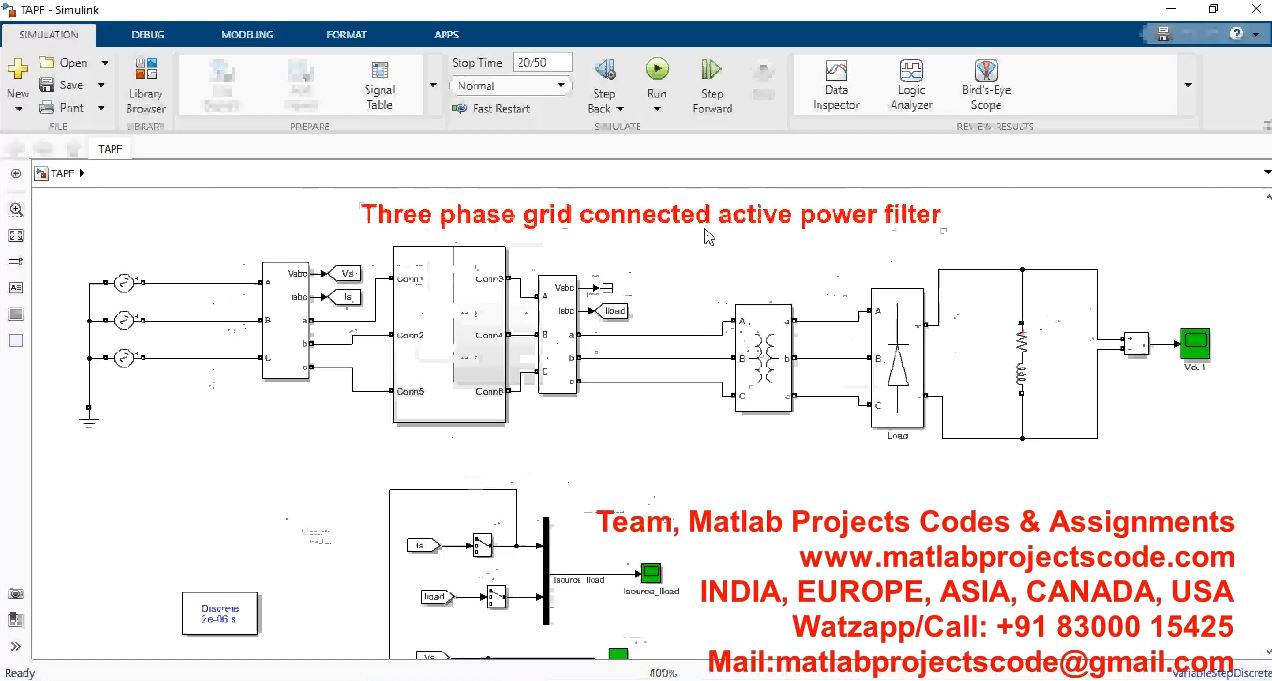Open the Help dropdown arrow at top right
The image size is (1272, 681).
point(1254,34)
